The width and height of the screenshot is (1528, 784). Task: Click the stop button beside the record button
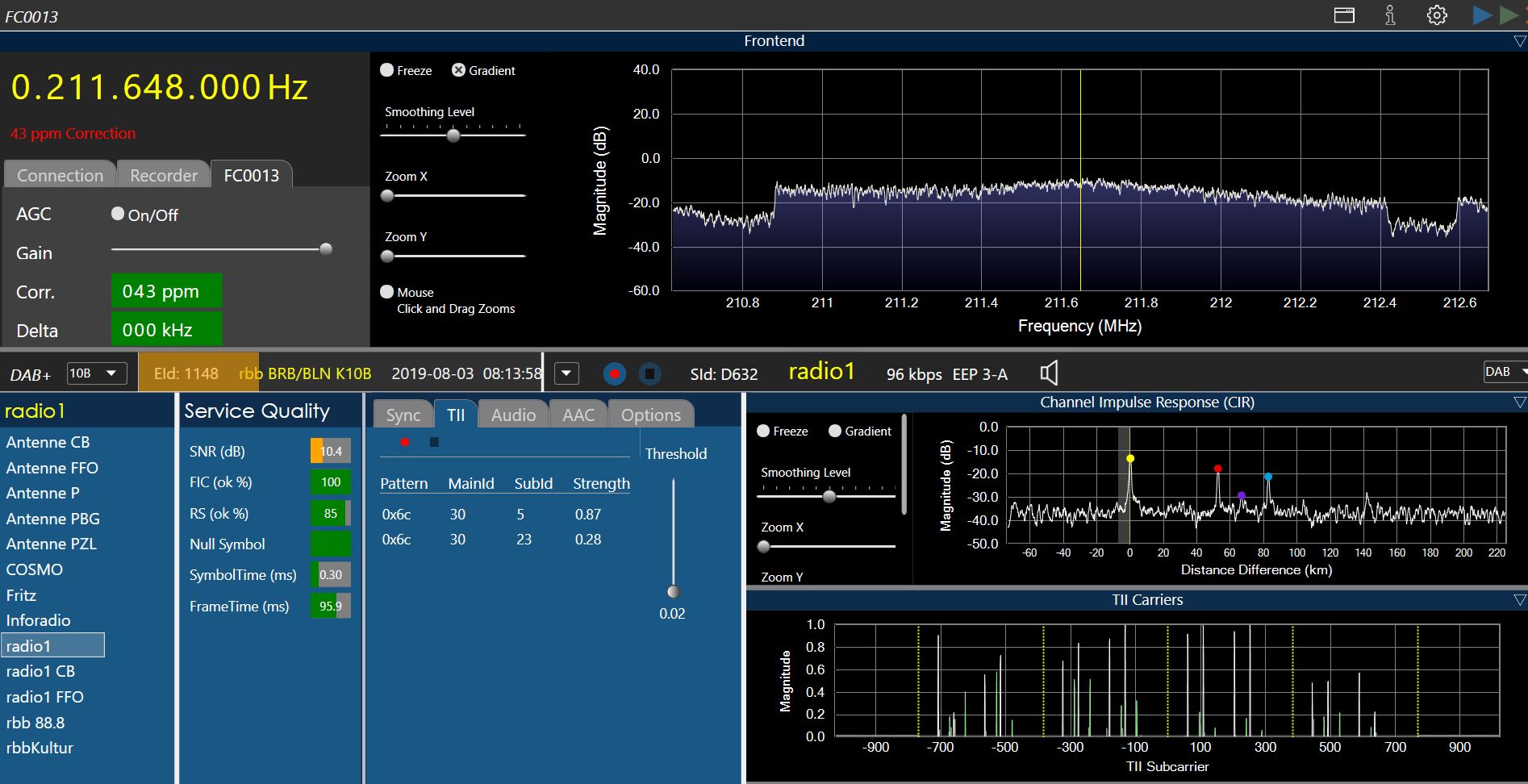tap(649, 374)
